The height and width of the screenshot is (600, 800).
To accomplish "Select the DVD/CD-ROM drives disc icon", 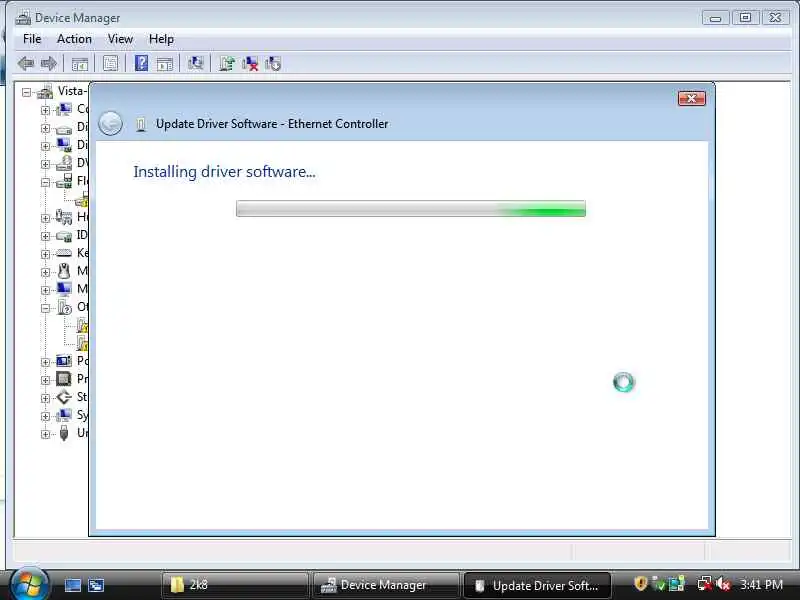I will point(64,163).
